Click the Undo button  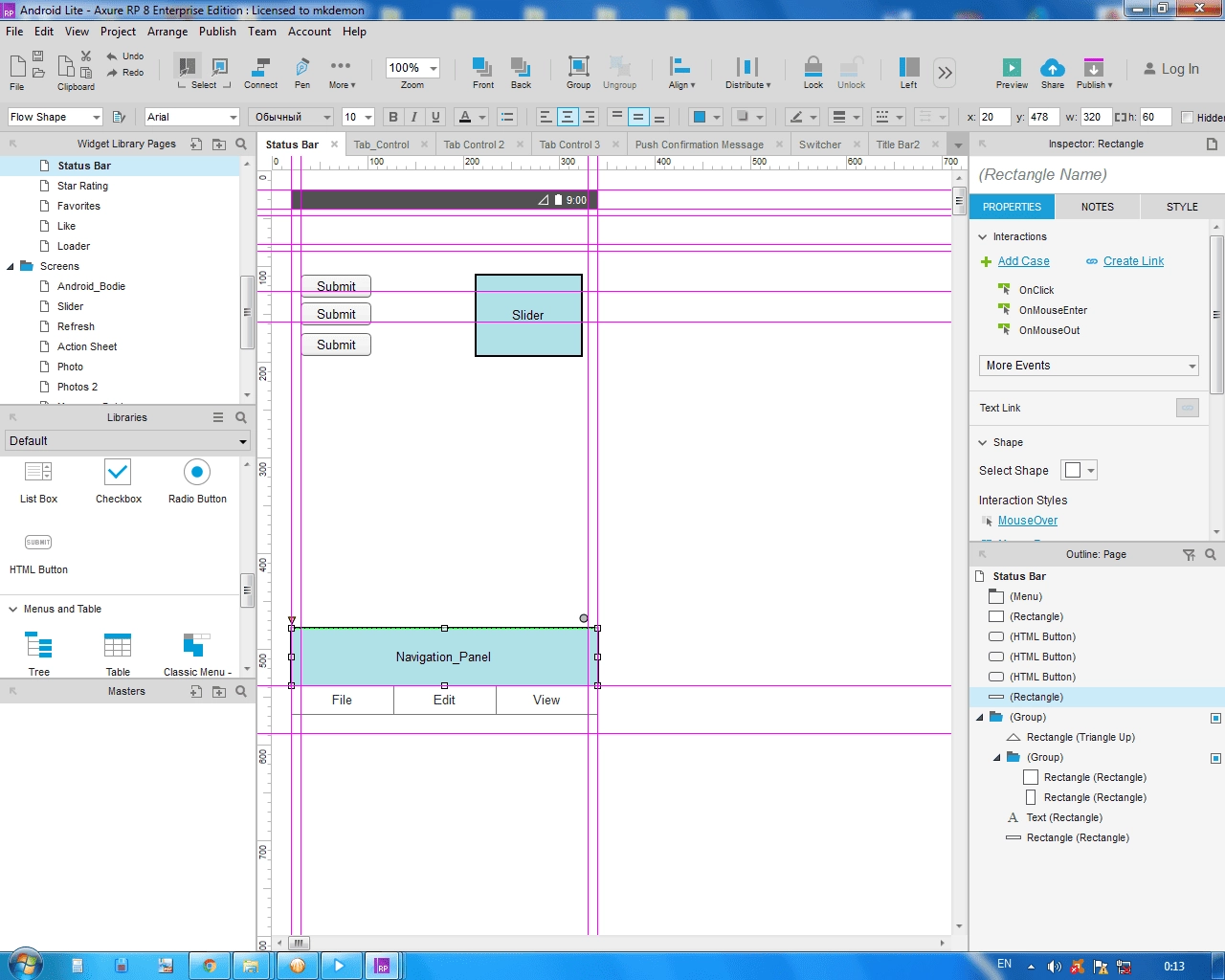tap(124, 56)
